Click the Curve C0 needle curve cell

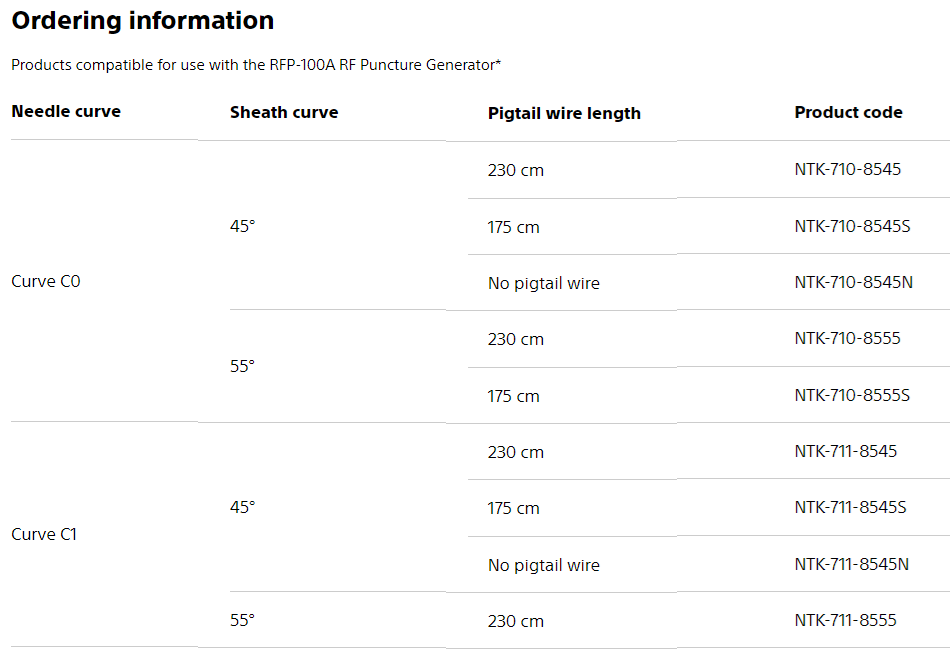click(46, 282)
